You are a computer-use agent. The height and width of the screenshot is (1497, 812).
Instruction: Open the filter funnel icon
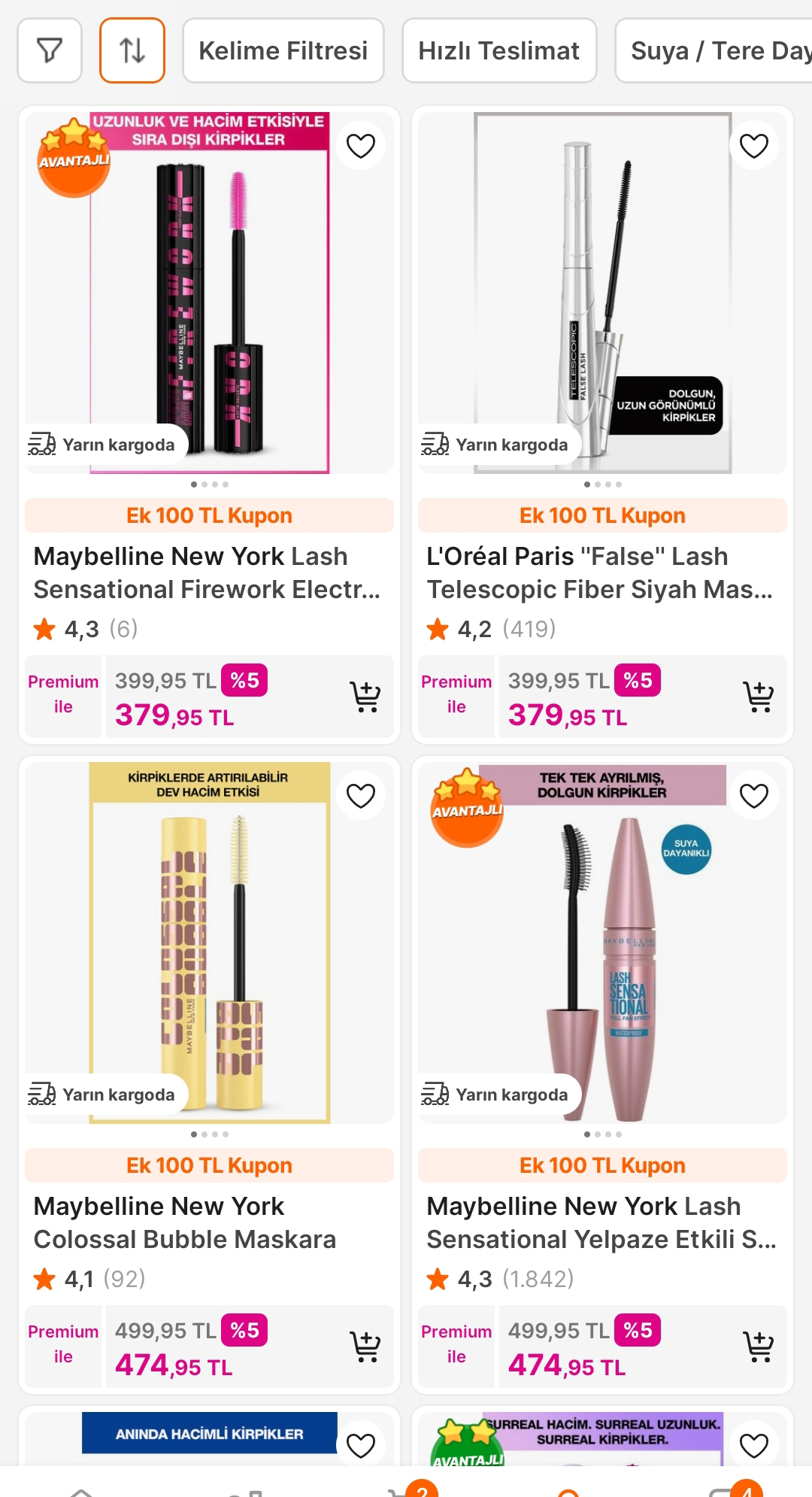[50, 50]
